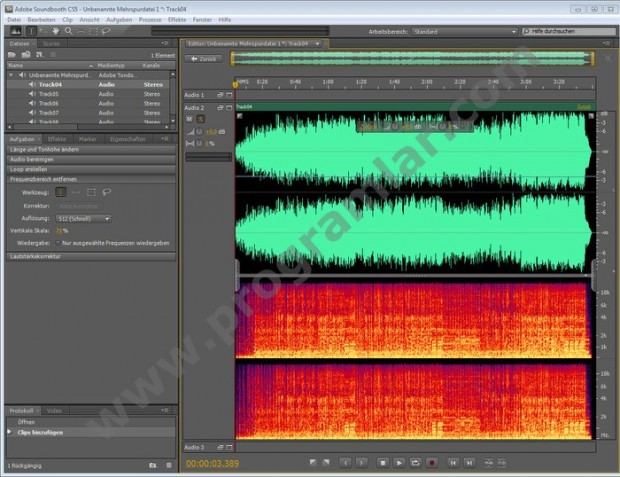This screenshot has width=620, height=477.
Task: Click the Record button in transport bar
Action: point(432,462)
